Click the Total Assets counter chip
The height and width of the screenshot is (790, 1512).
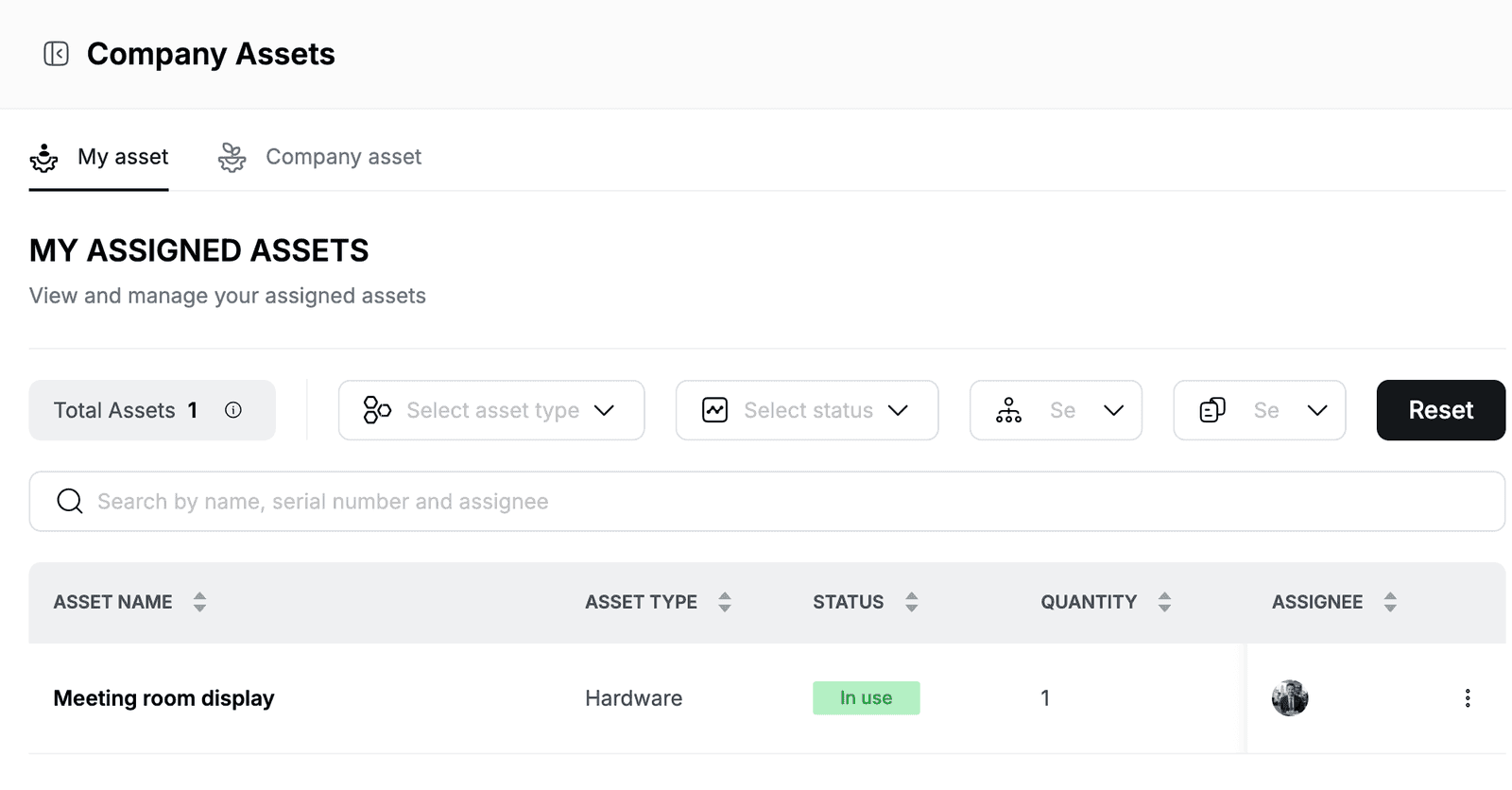click(152, 410)
